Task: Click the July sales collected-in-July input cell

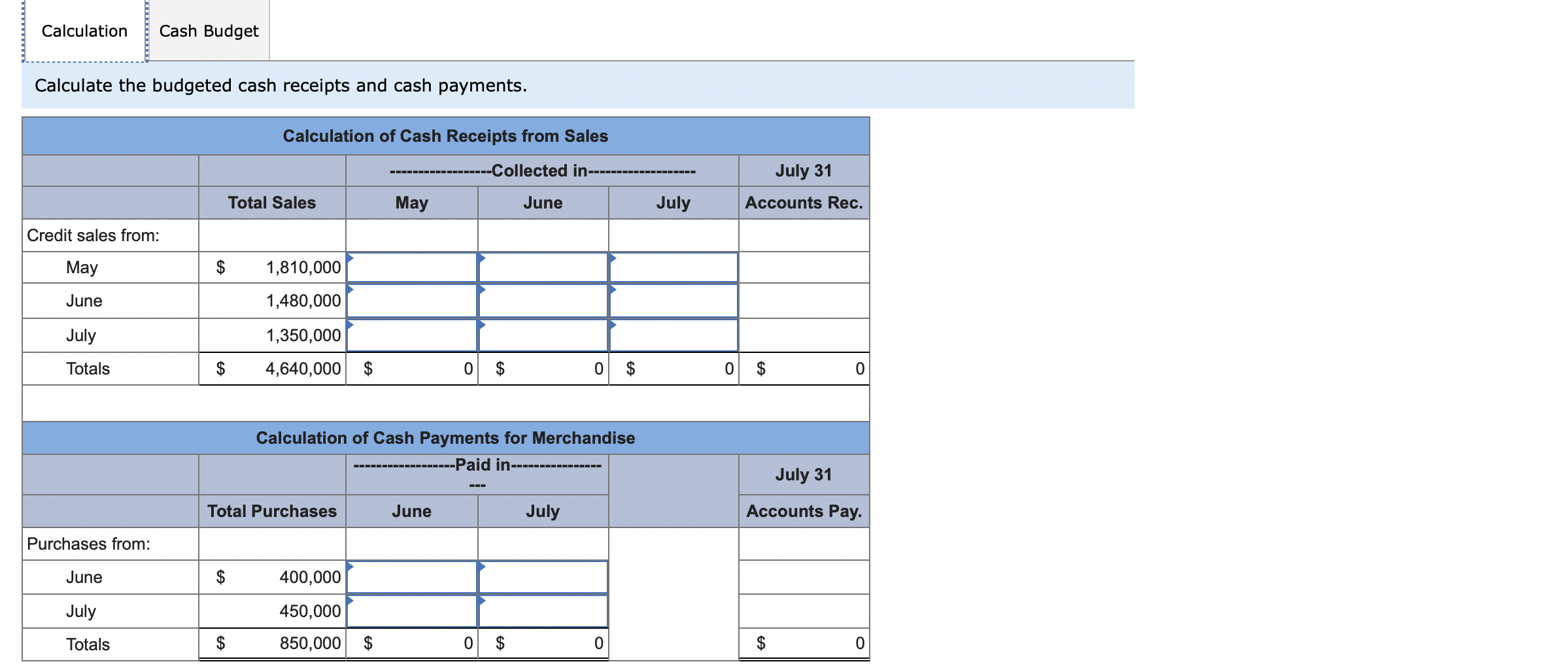Action: [673, 335]
